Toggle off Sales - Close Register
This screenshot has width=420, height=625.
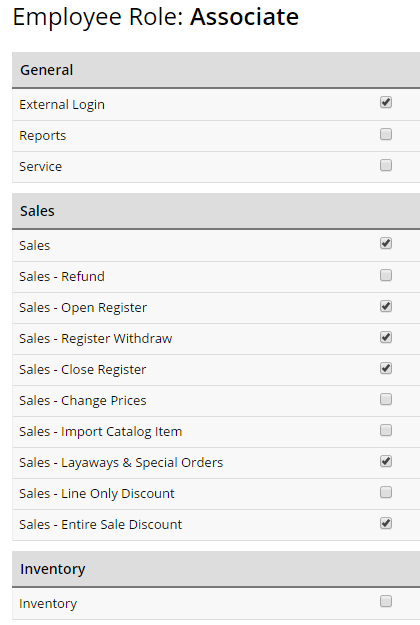[386, 368]
